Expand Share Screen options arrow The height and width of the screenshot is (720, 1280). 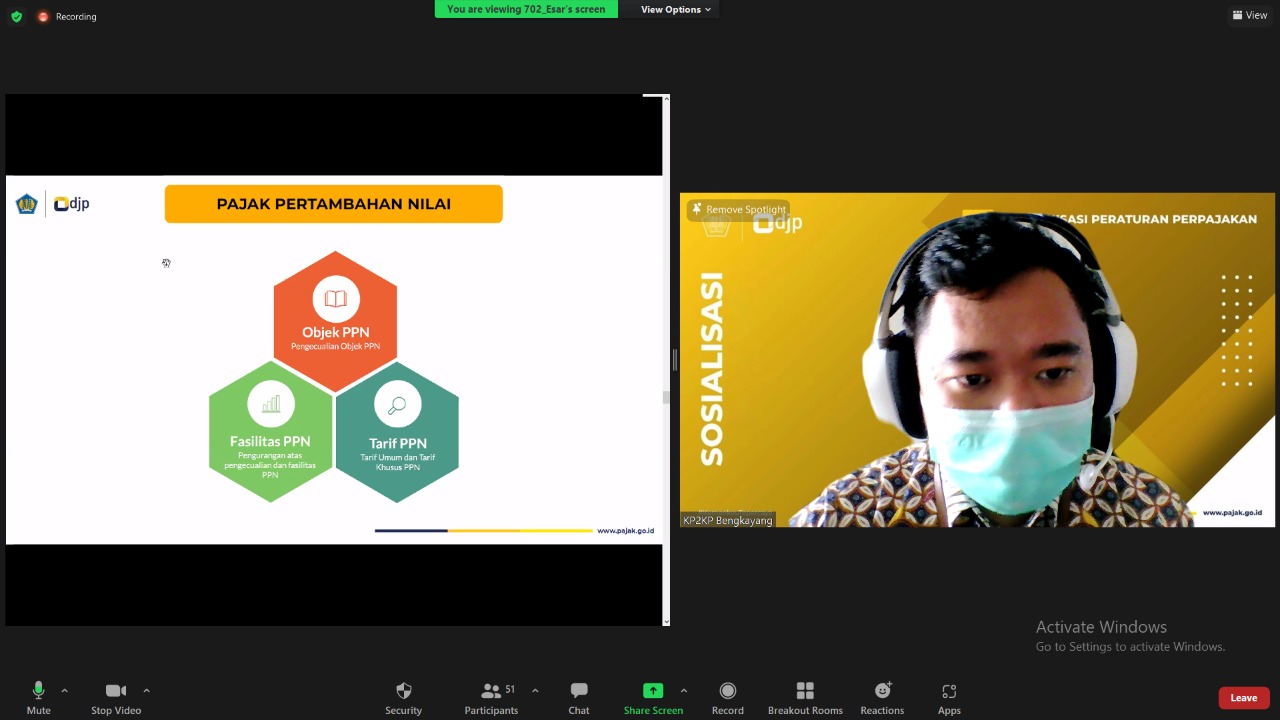point(684,690)
